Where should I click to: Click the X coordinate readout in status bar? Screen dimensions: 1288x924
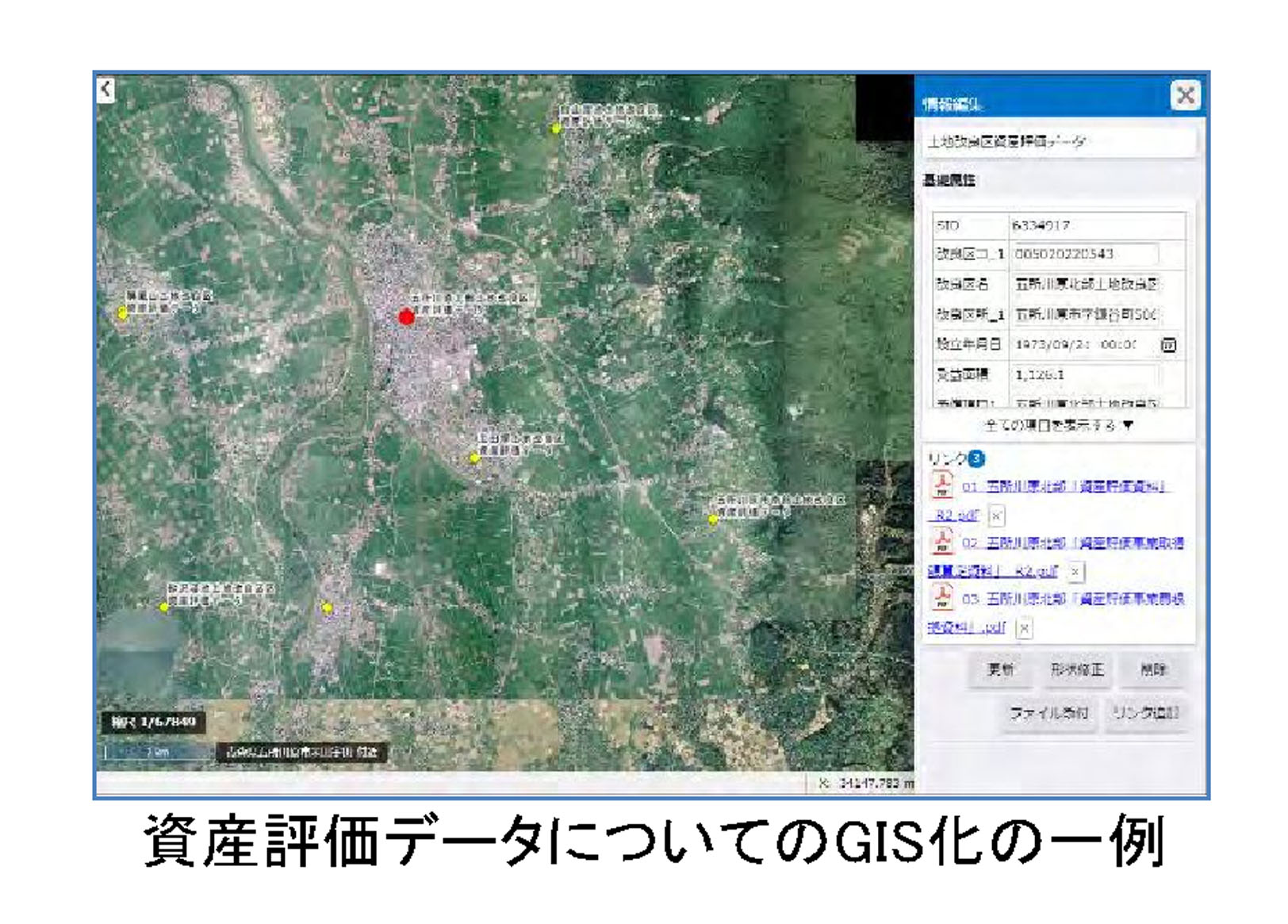click(864, 784)
